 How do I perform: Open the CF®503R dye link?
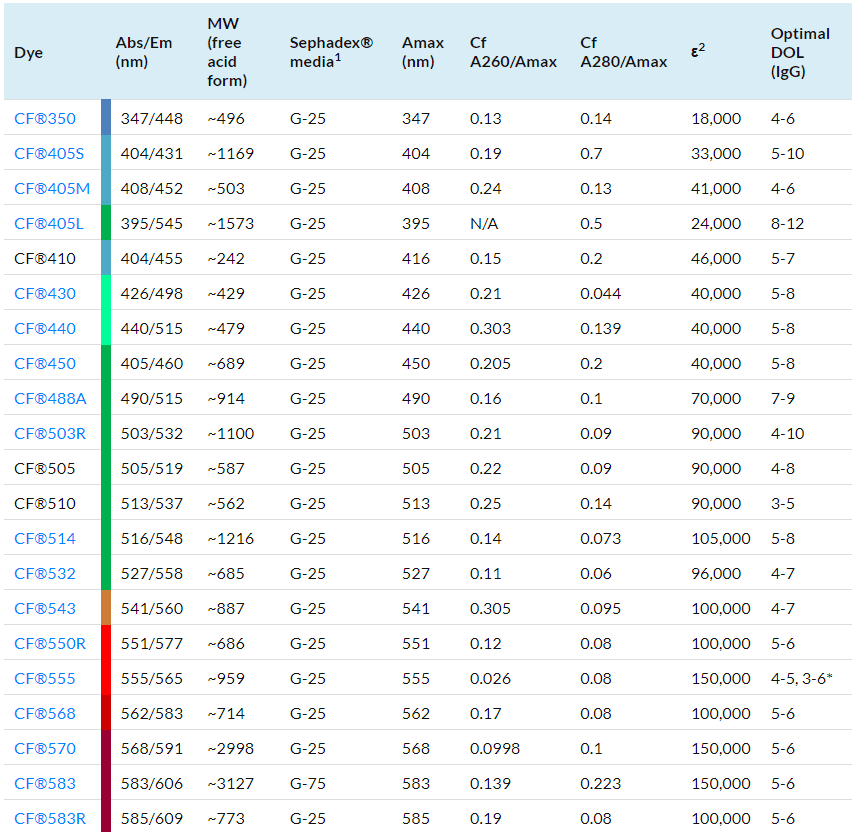(50, 433)
